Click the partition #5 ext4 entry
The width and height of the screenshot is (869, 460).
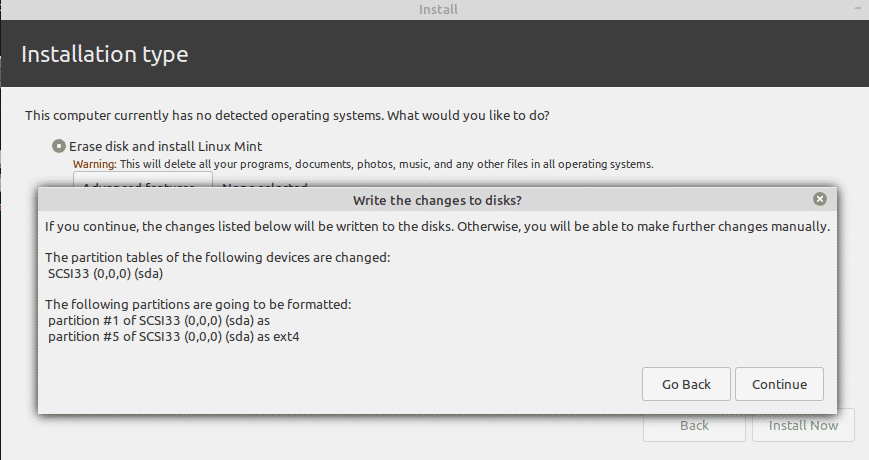[x=174, y=336]
